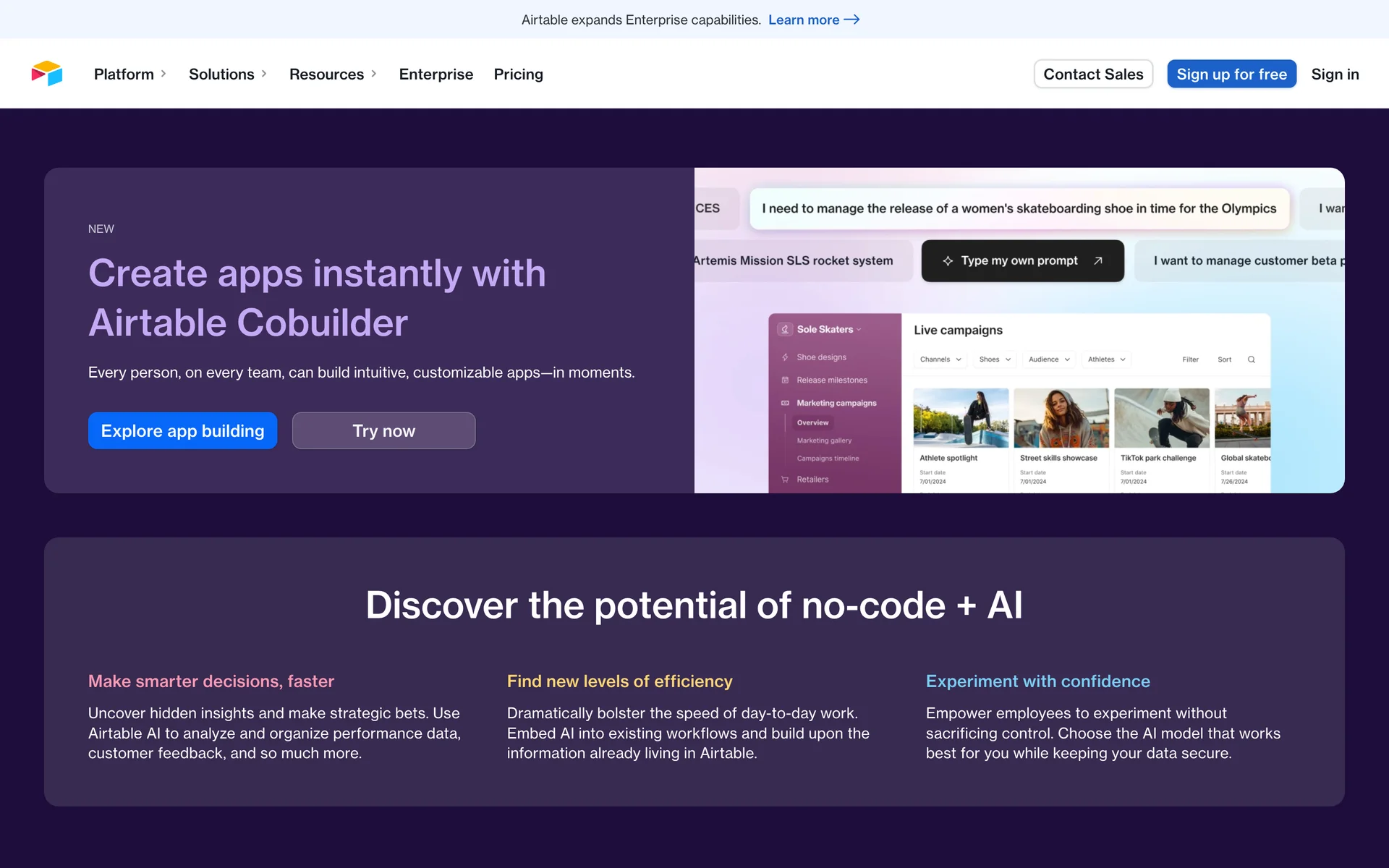This screenshot has height=868, width=1389.
Task: Expand the Platform navigation menu
Action: [130, 75]
